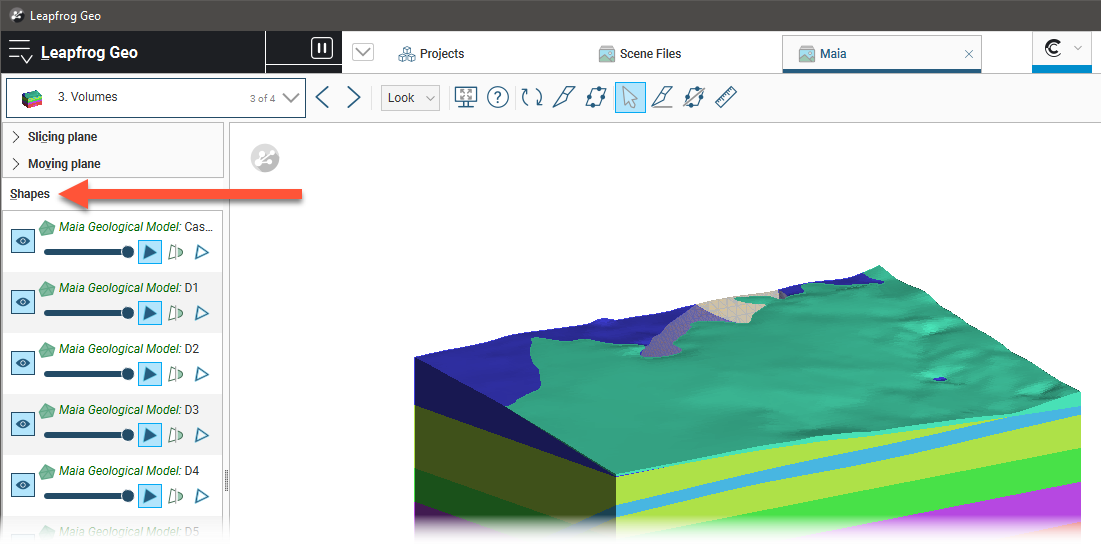Select the Maia Geological Model: D4 label

tap(129, 471)
